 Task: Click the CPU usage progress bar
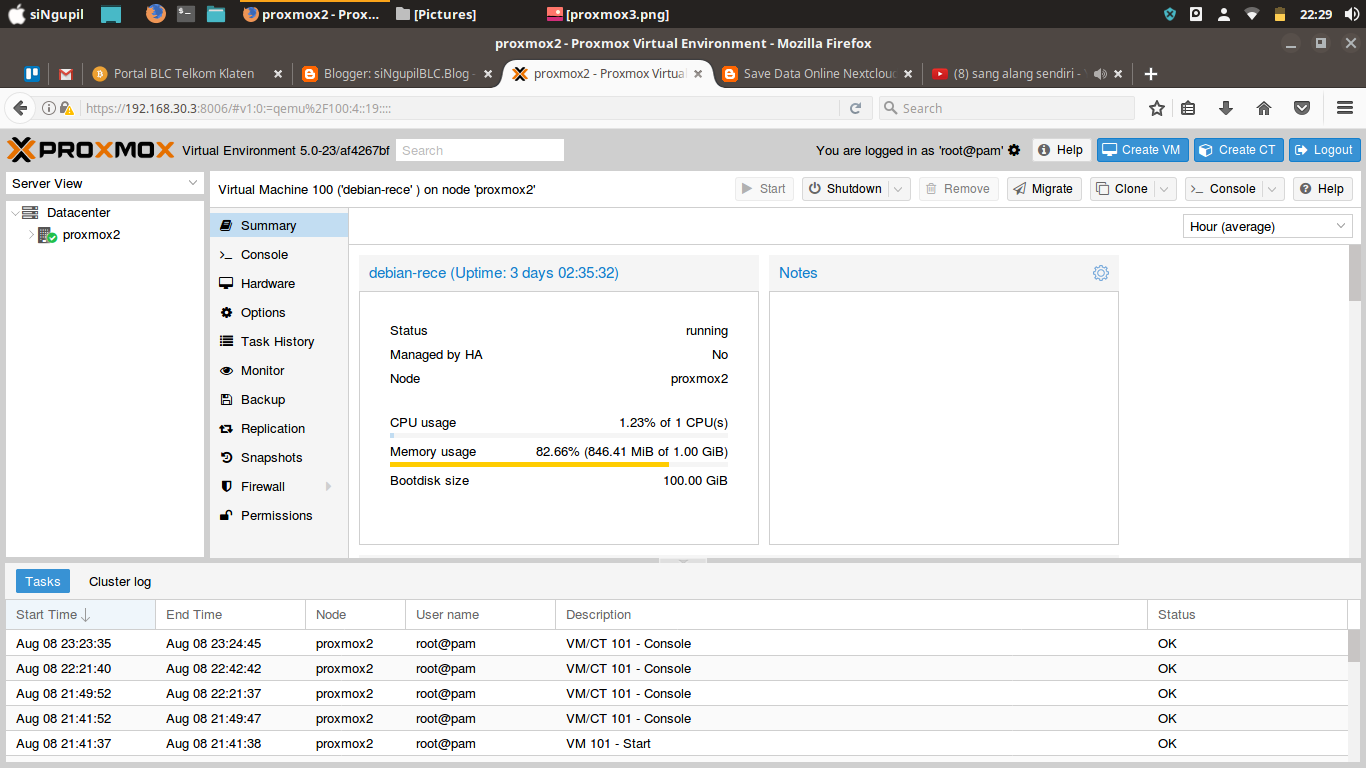pos(559,436)
